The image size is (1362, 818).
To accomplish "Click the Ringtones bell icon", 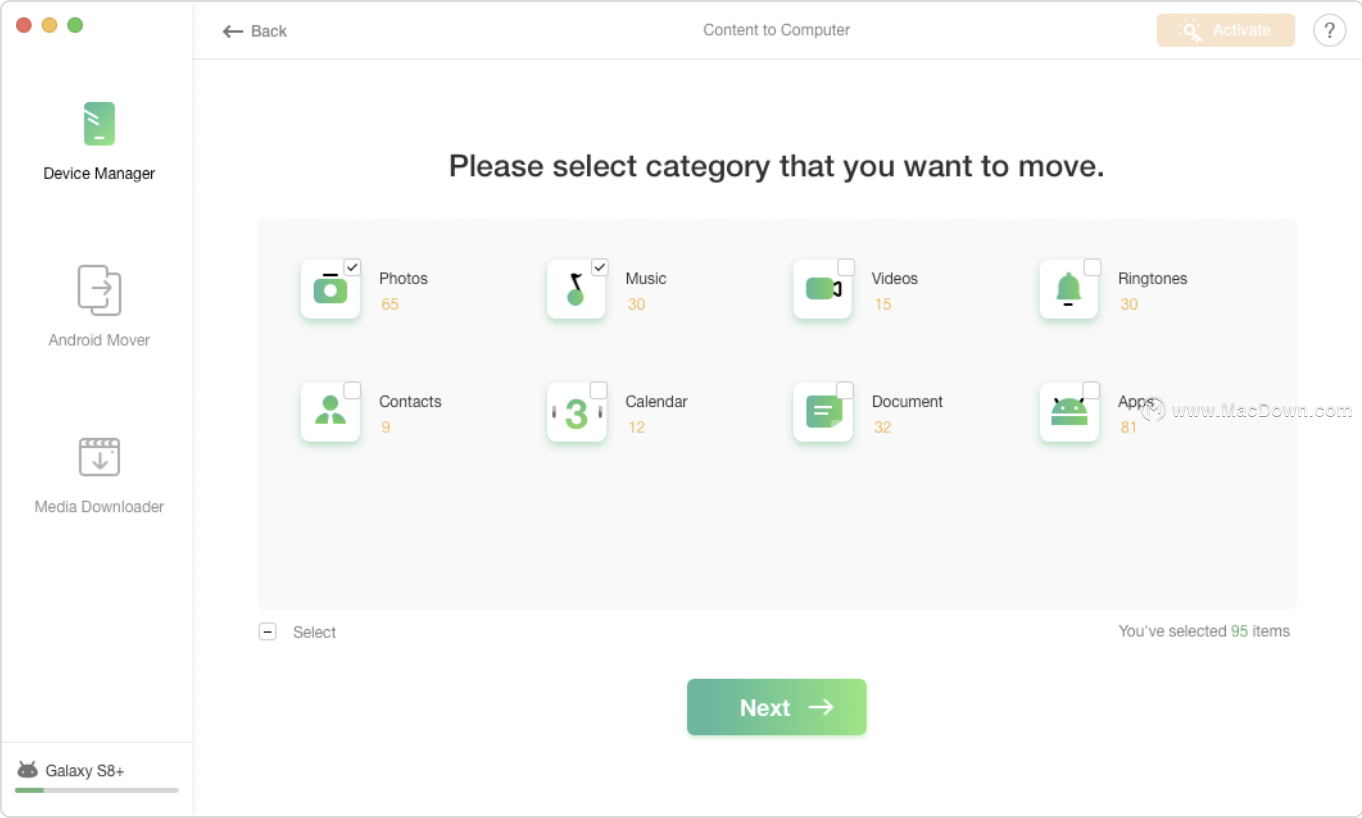I will click(1069, 290).
